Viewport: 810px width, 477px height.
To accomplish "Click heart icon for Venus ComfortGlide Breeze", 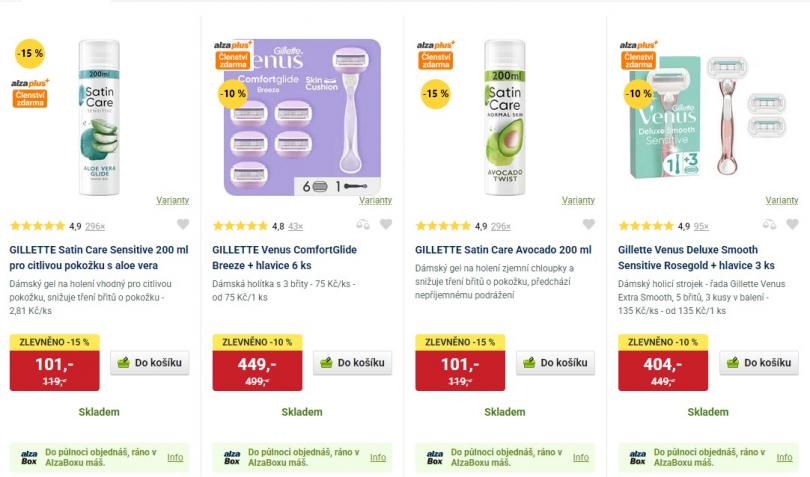I will (386, 225).
